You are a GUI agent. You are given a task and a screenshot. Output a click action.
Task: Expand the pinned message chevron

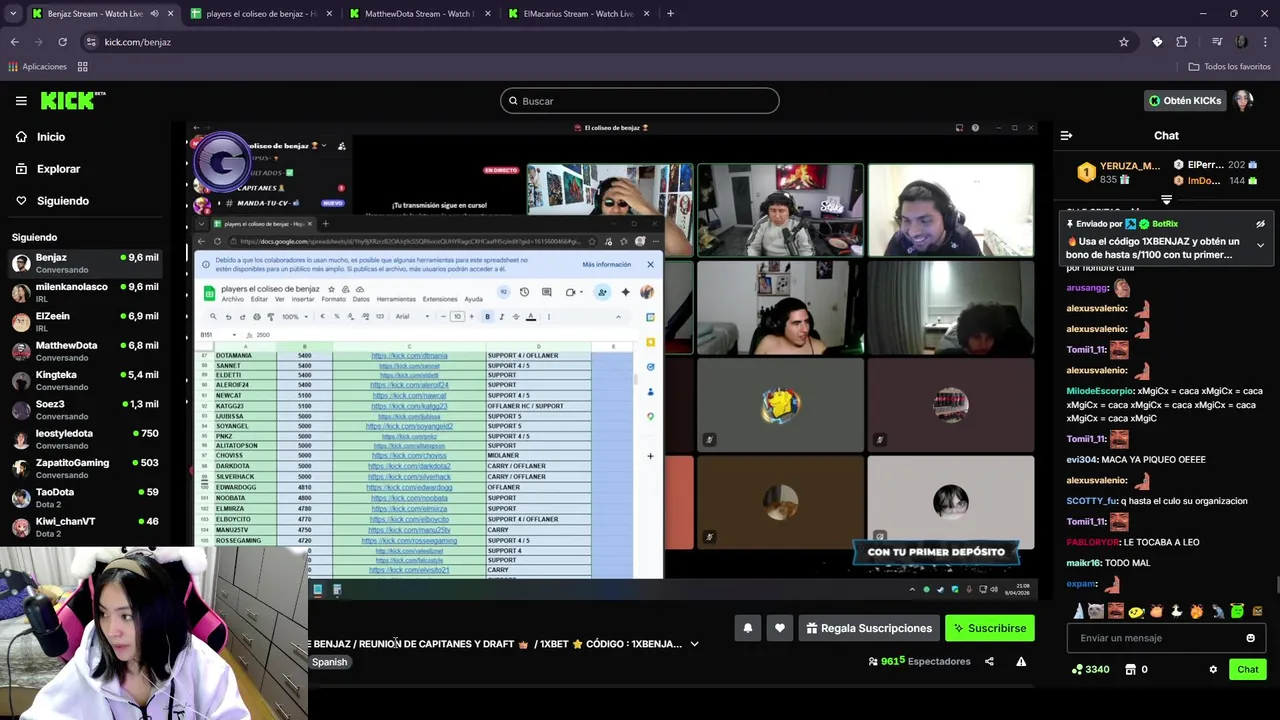[x=1260, y=245]
